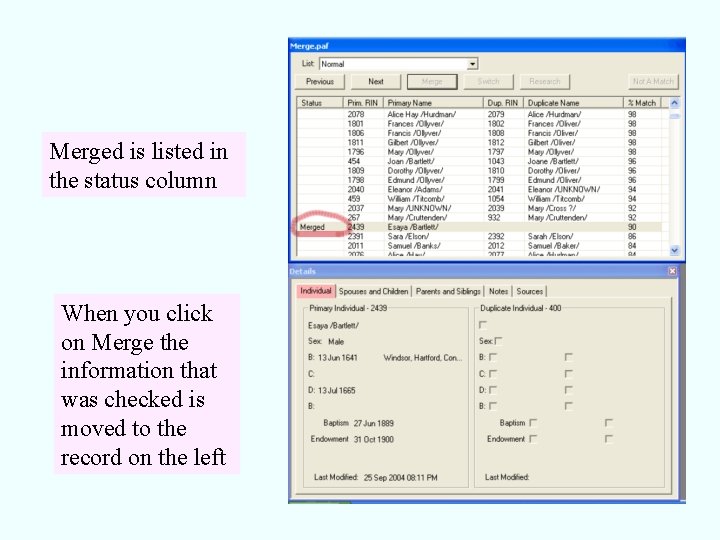The height and width of the screenshot is (540, 720).
Task: Select primary name Joan /Bartlett/
Action: pyautogui.click(x=411, y=161)
